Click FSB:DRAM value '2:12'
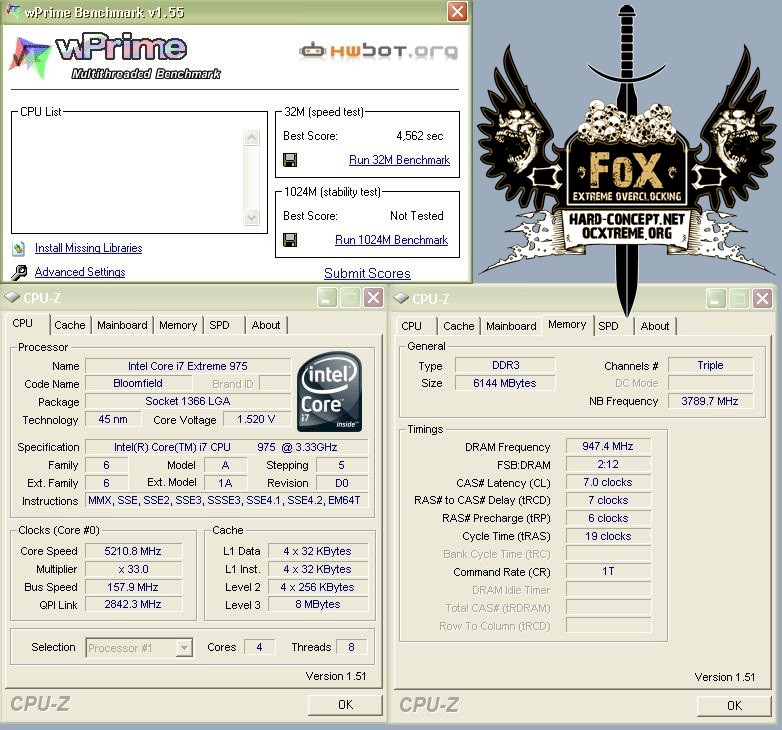Image resolution: width=782 pixels, height=730 pixels. click(608, 464)
